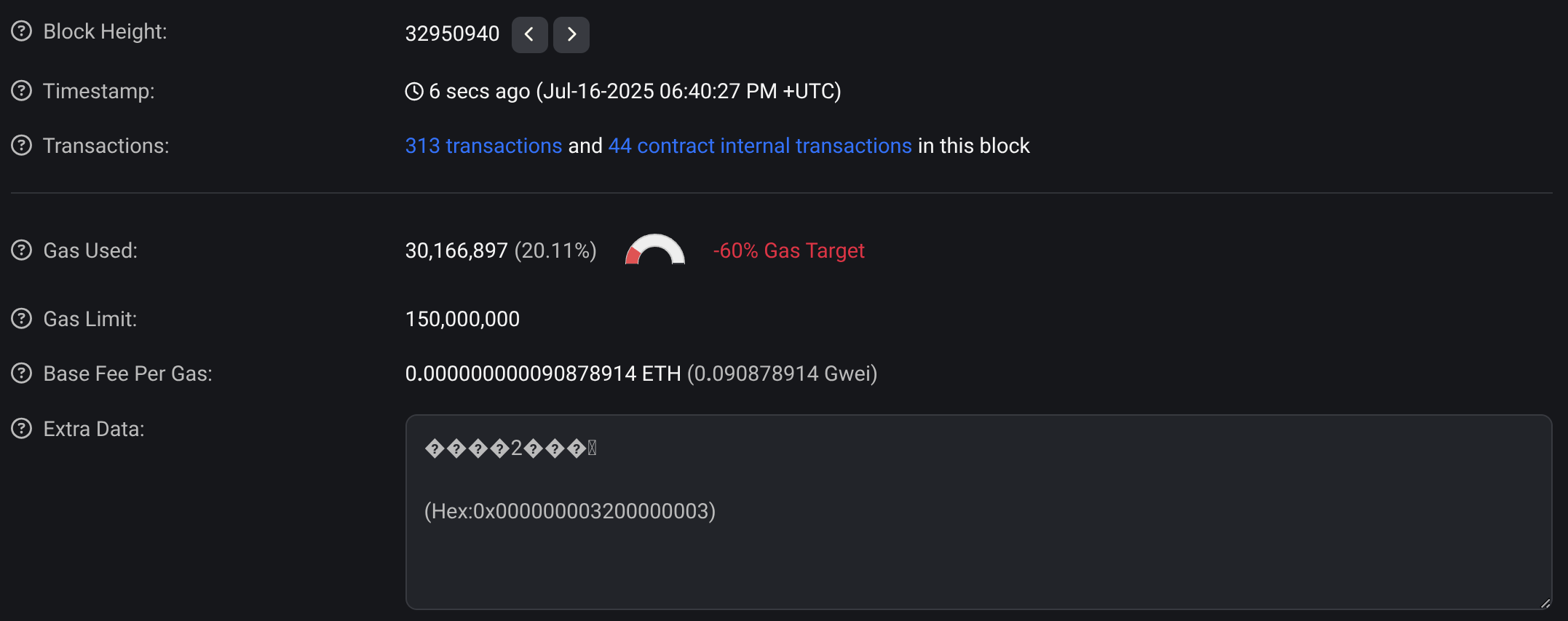Click the help icon beside Extra Data
This screenshot has height=621, width=1568.
click(x=21, y=429)
